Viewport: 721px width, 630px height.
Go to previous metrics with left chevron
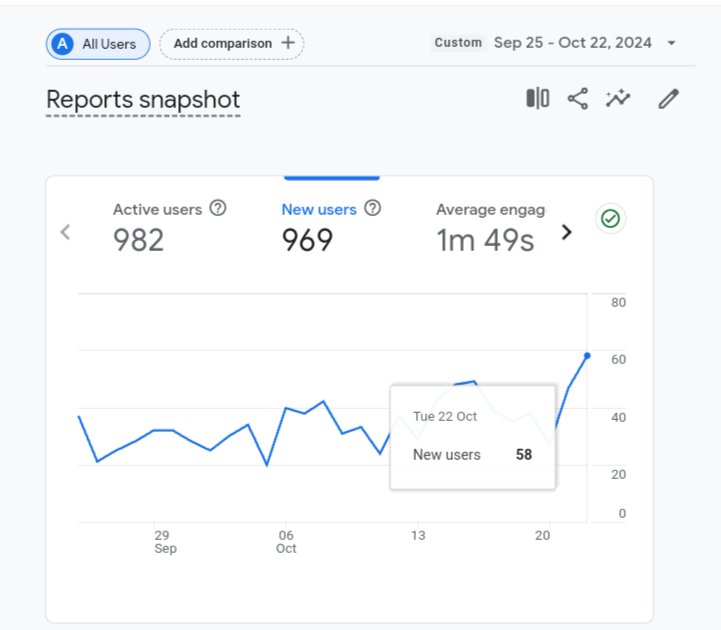pyautogui.click(x=65, y=232)
